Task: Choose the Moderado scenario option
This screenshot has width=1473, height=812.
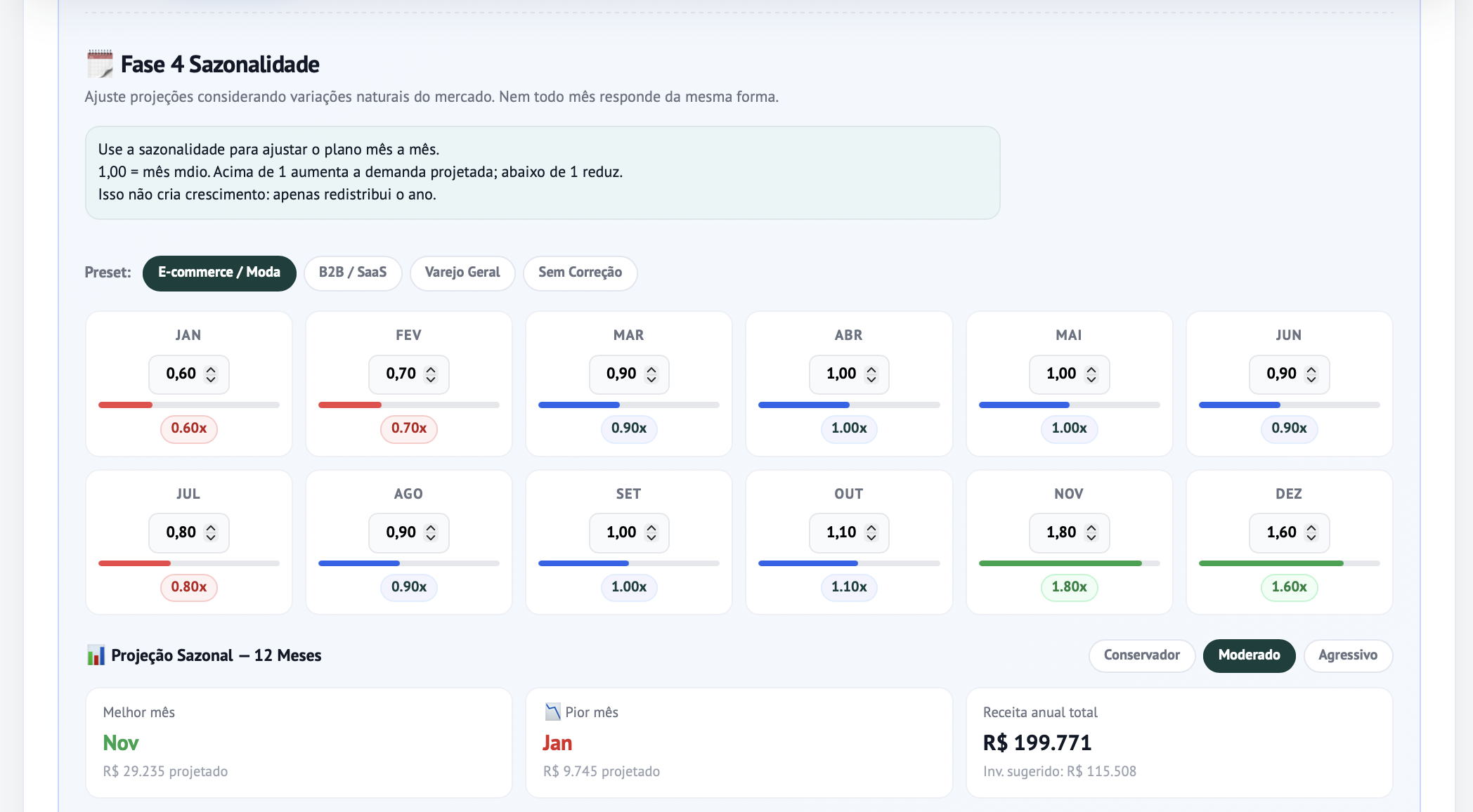Action: [x=1249, y=655]
